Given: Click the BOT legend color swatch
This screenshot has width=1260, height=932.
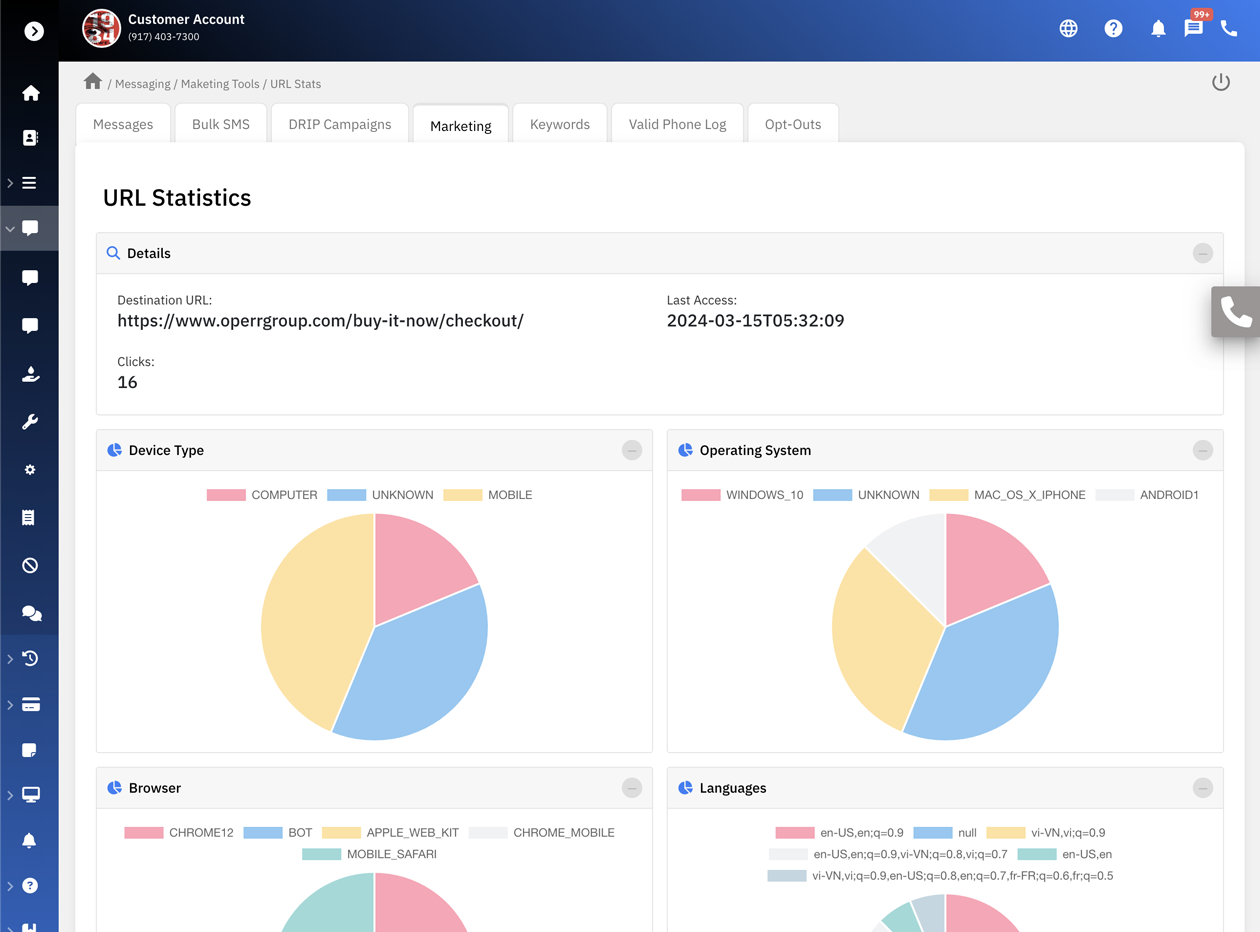Looking at the screenshot, I should tap(263, 832).
